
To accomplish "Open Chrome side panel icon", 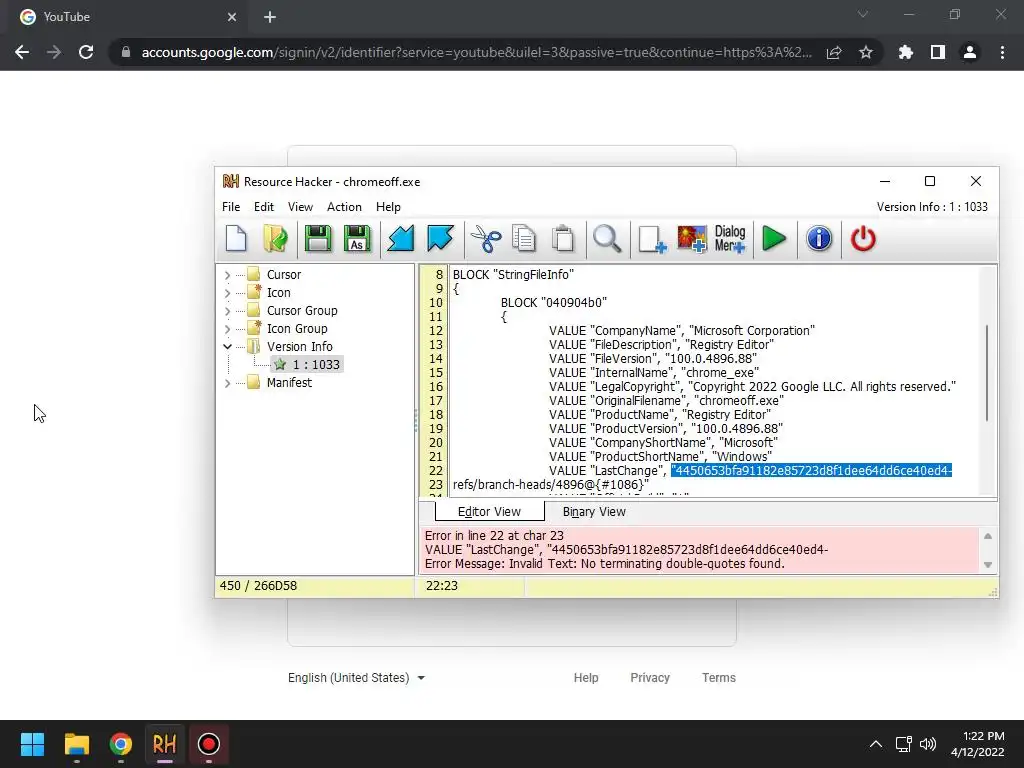I will 938,52.
